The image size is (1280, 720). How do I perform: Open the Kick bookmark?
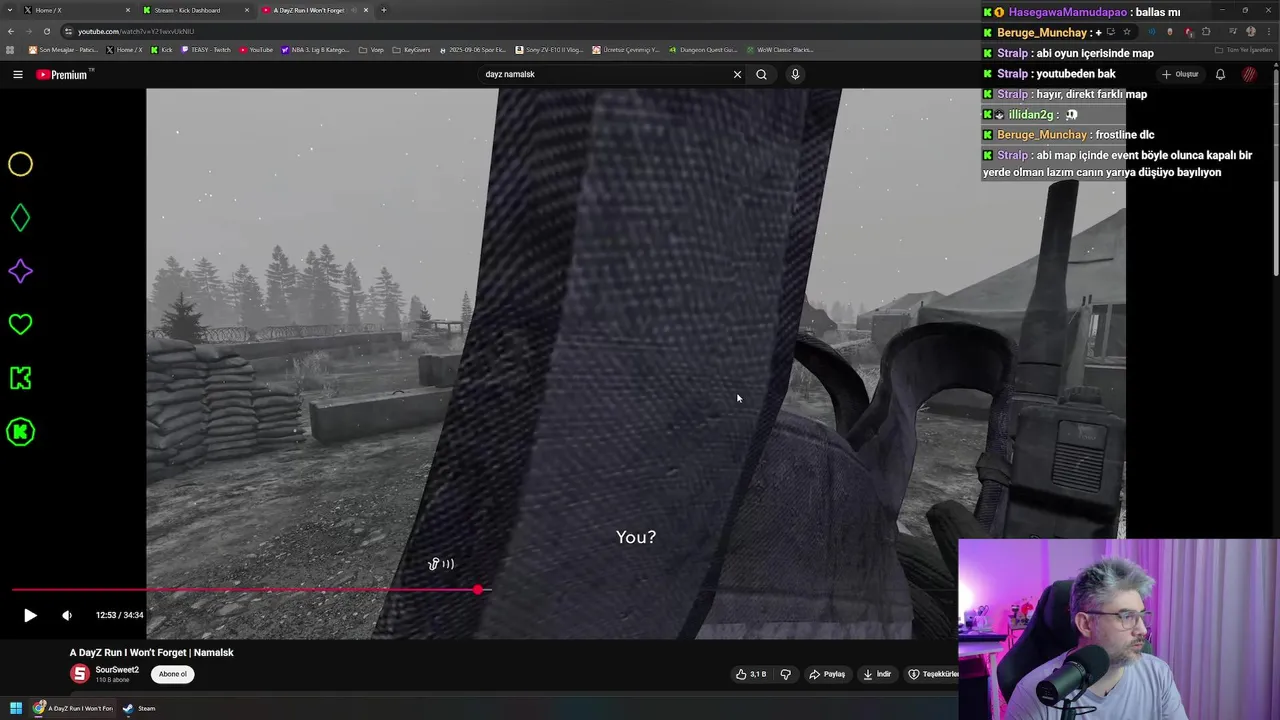[x=162, y=50]
